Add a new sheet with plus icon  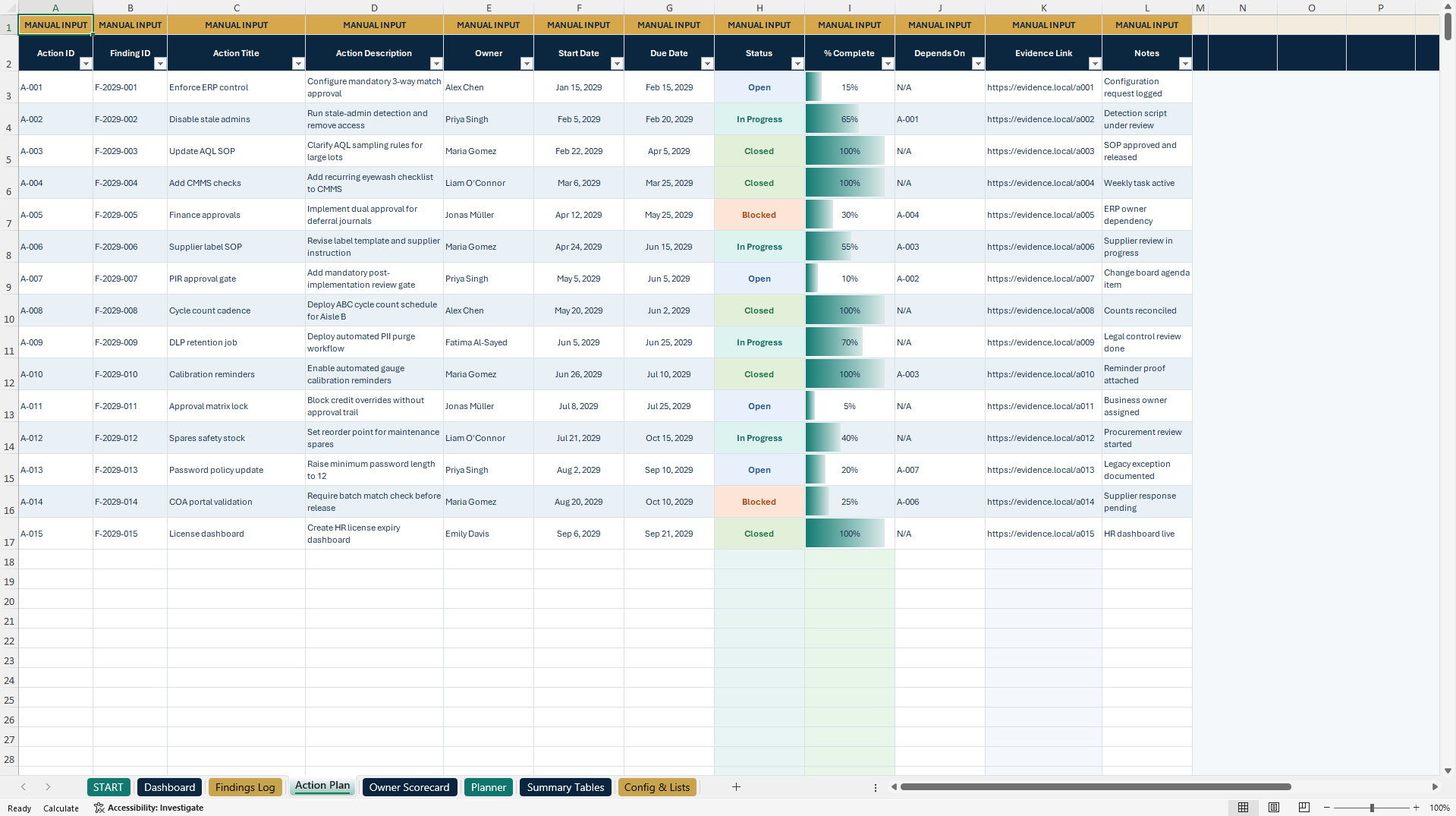click(x=736, y=787)
